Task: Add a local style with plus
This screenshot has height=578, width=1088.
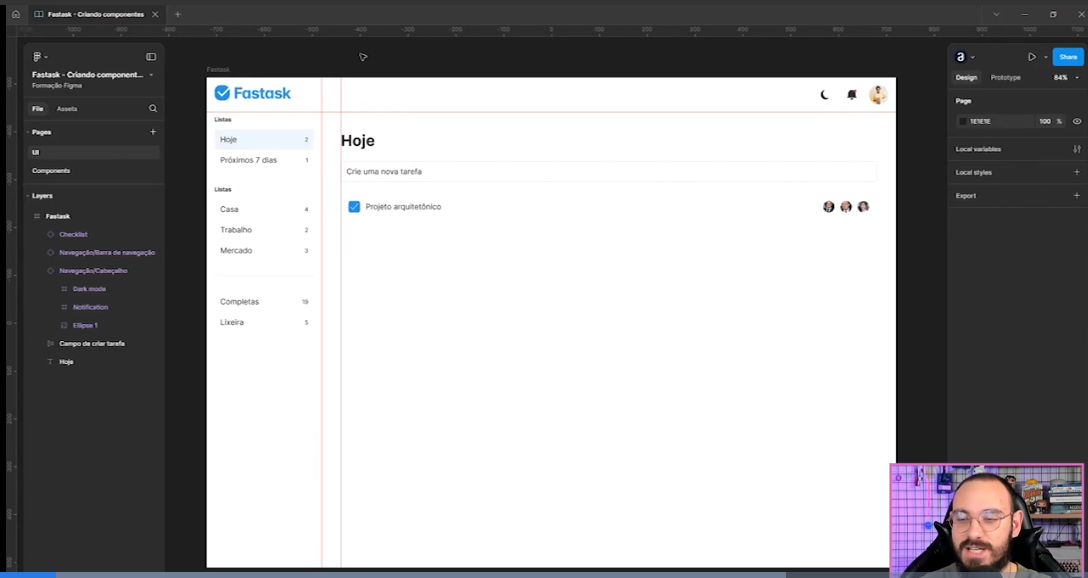Action: coord(1077,172)
